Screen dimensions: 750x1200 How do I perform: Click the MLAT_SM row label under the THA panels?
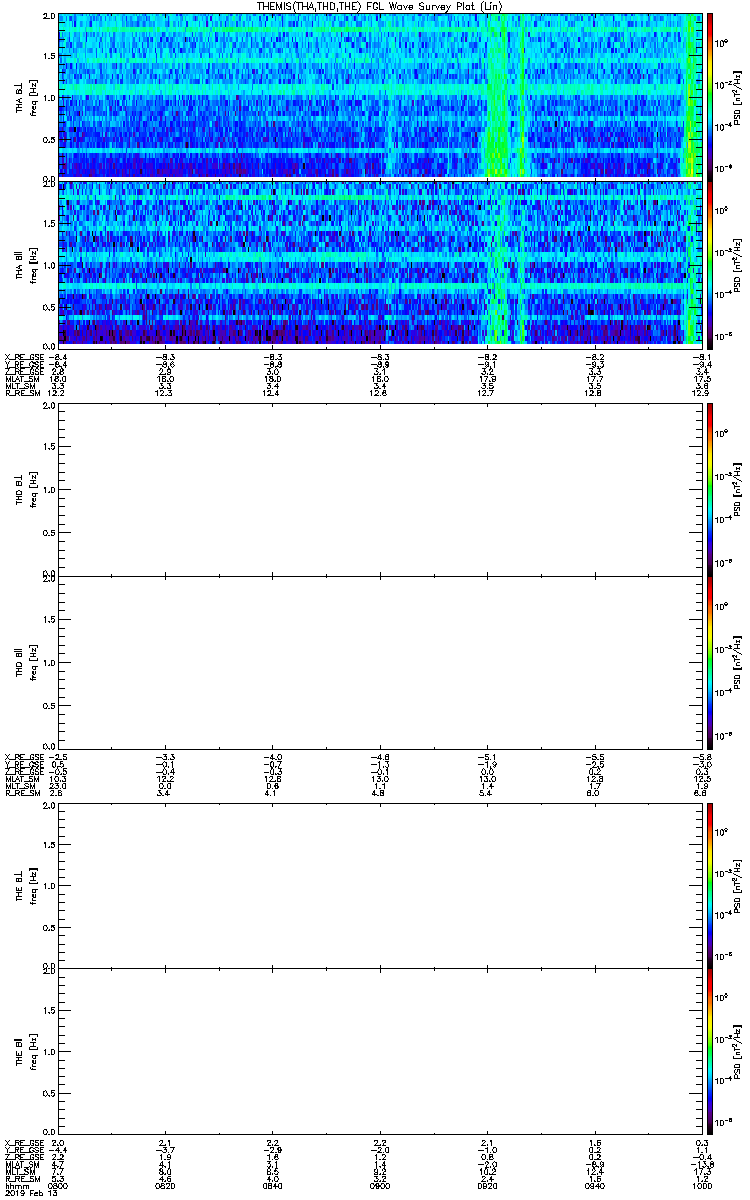(x=22, y=380)
